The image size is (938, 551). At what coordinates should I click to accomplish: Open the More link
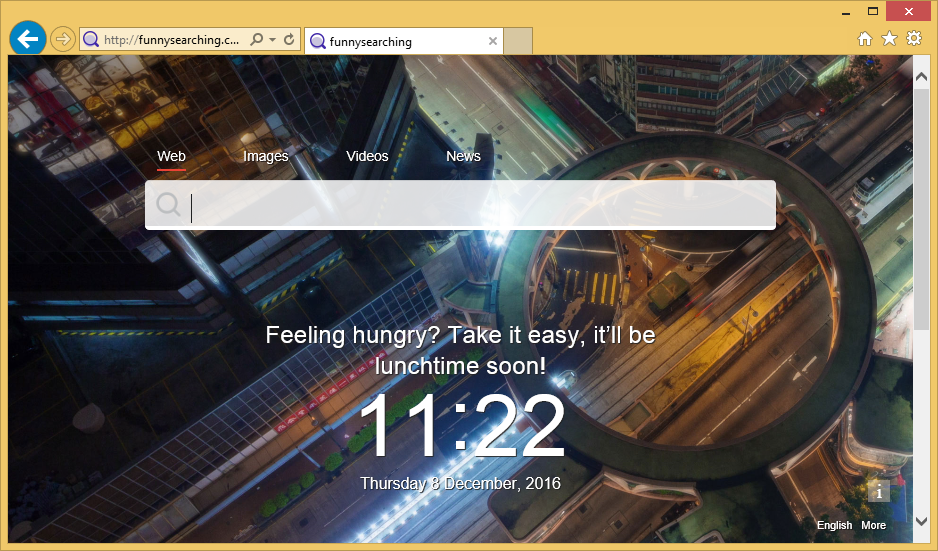coord(873,525)
